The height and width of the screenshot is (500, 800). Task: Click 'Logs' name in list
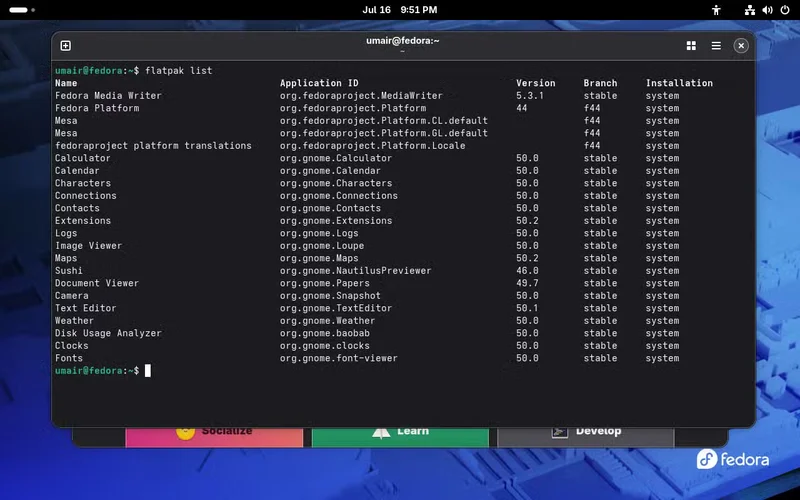[66, 233]
